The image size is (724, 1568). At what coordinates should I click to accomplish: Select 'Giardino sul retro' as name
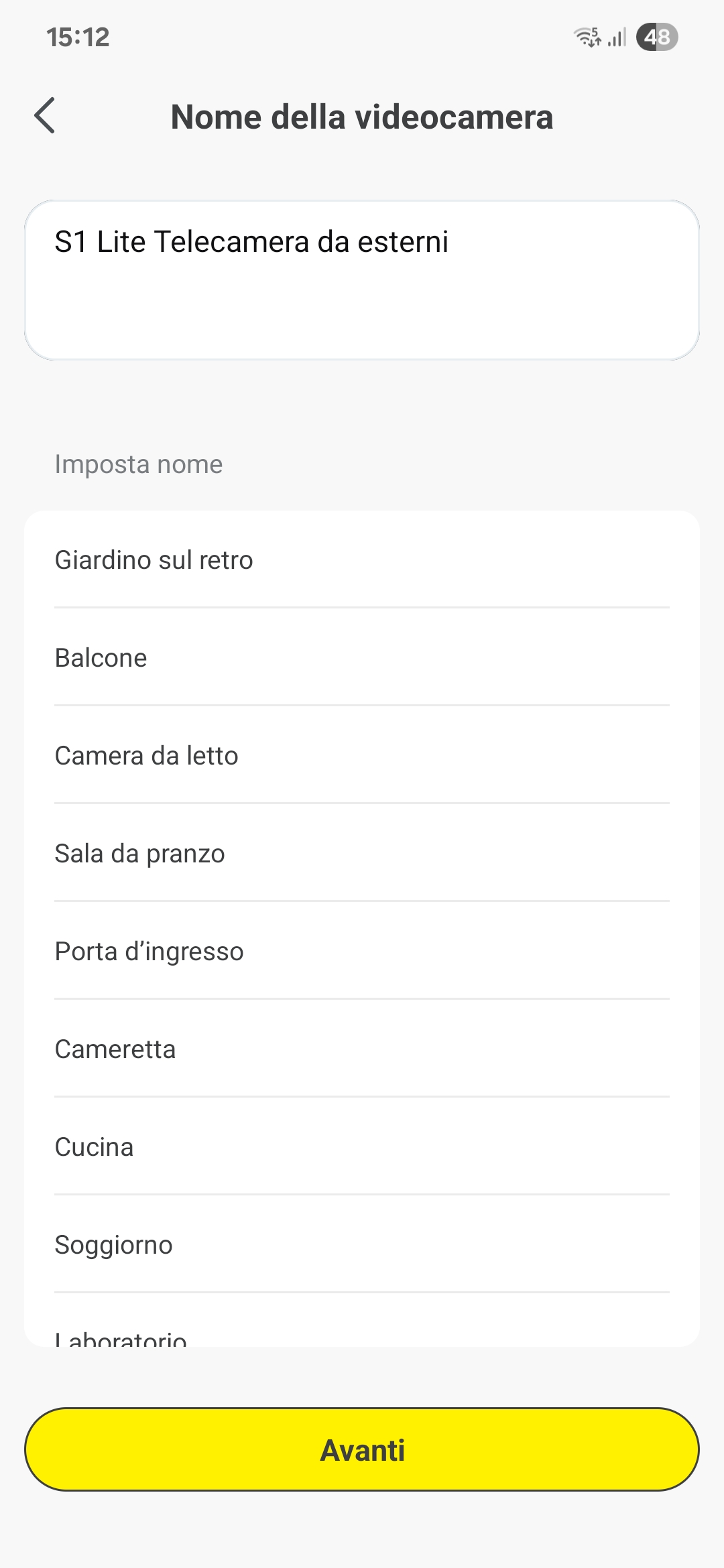click(154, 560)
